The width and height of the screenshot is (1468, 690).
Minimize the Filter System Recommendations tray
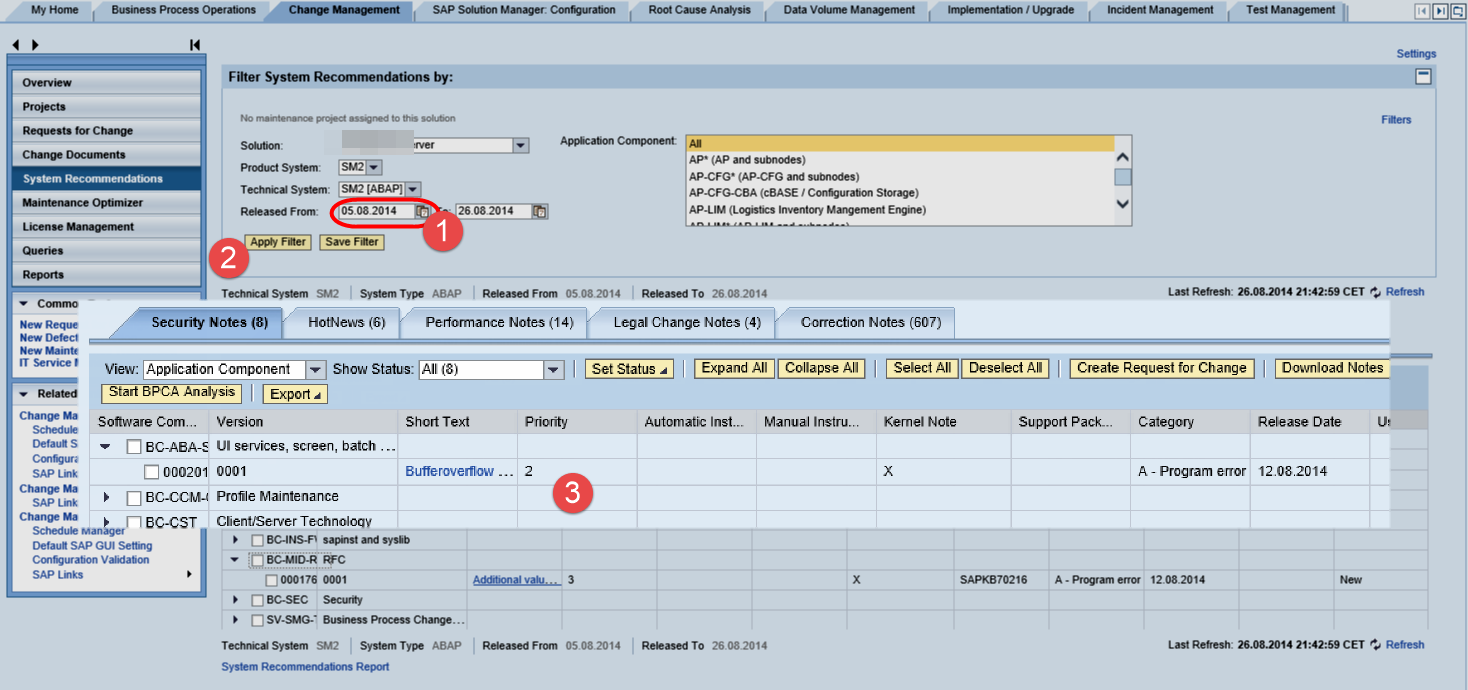[1422, 77]
